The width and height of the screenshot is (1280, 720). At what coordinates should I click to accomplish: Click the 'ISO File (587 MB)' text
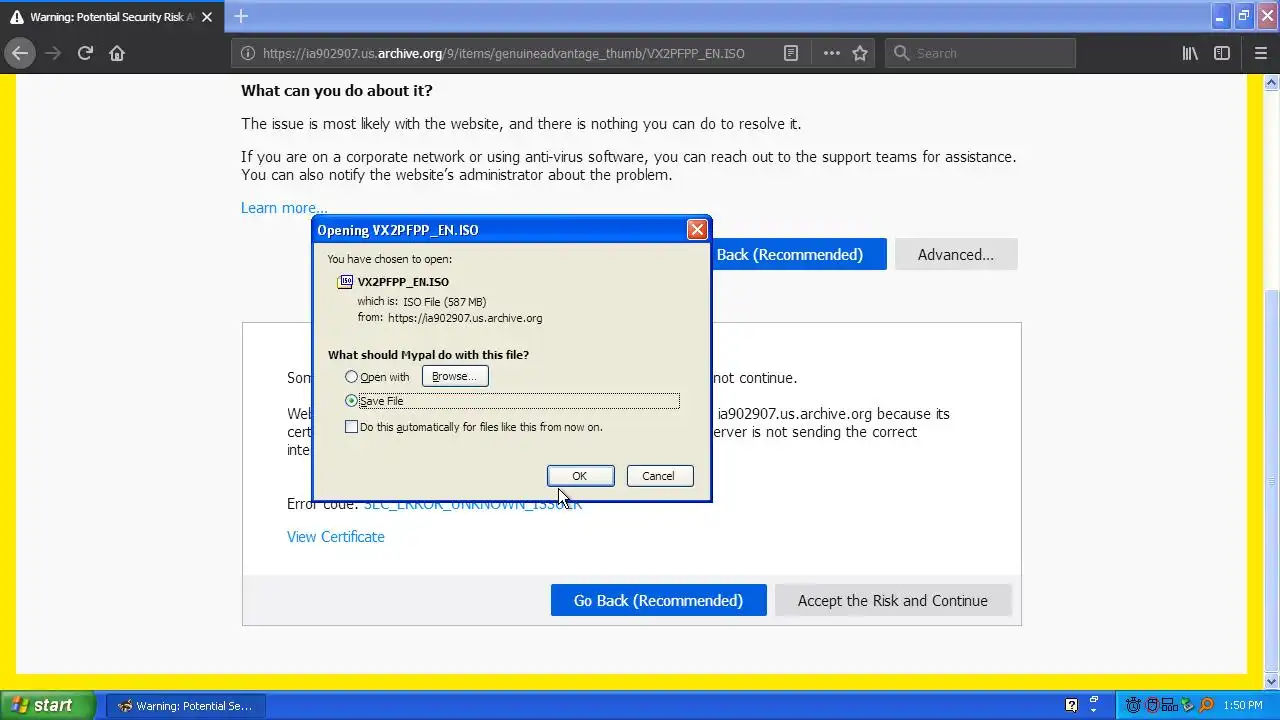click(x=444, y=301)
